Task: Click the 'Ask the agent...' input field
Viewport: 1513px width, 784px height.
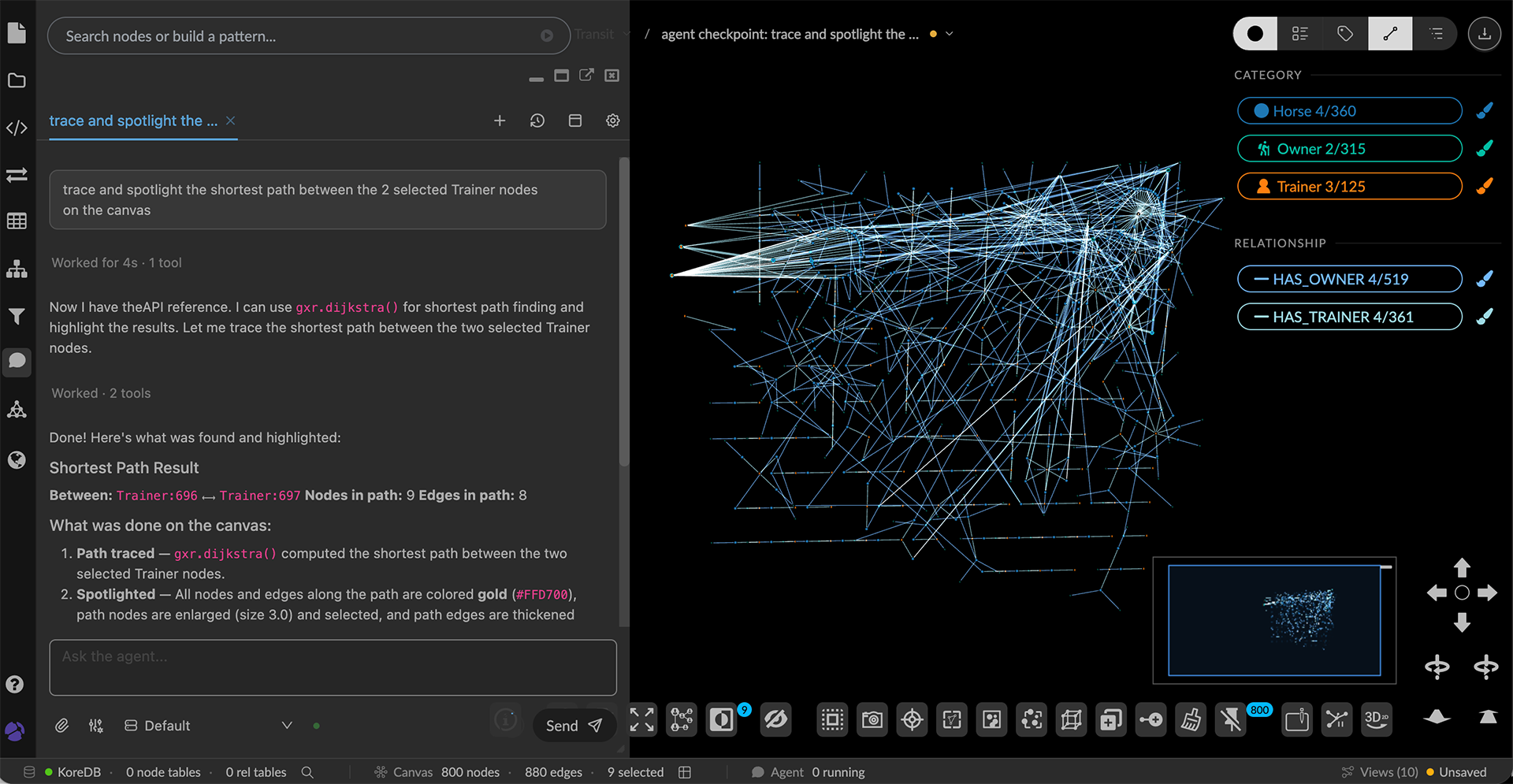Action: [333, 667]
